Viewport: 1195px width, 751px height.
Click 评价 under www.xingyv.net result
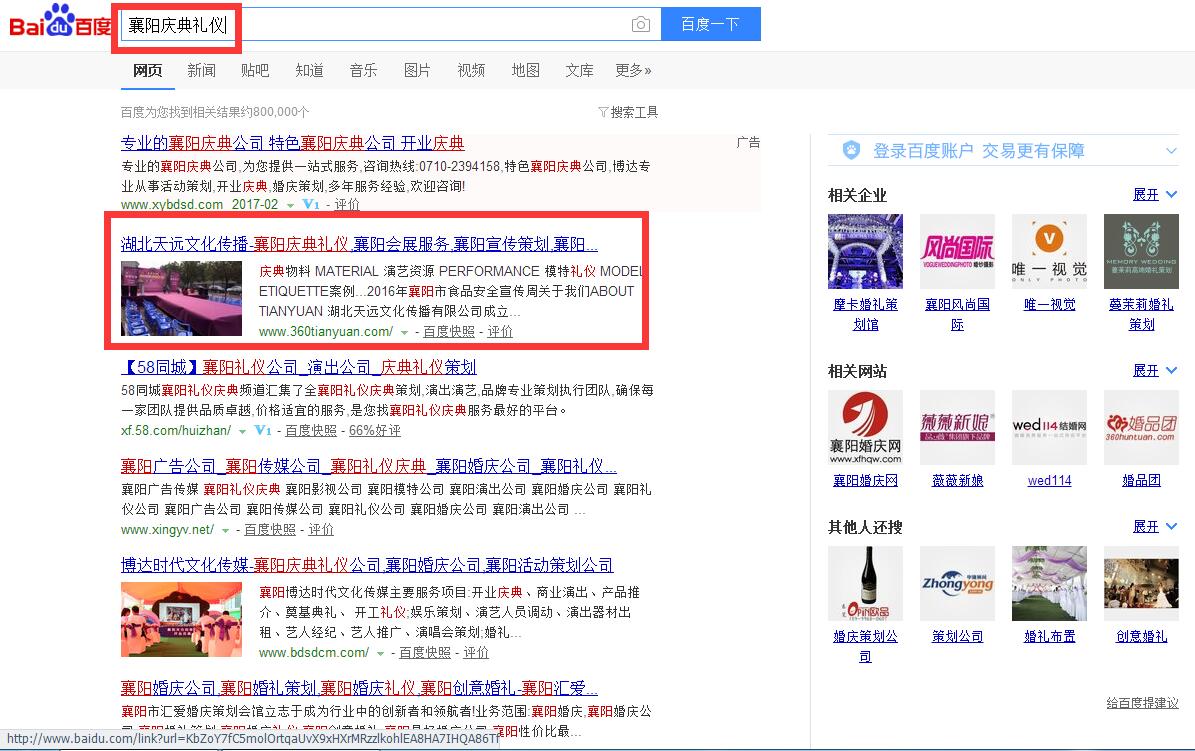[321, 530]
